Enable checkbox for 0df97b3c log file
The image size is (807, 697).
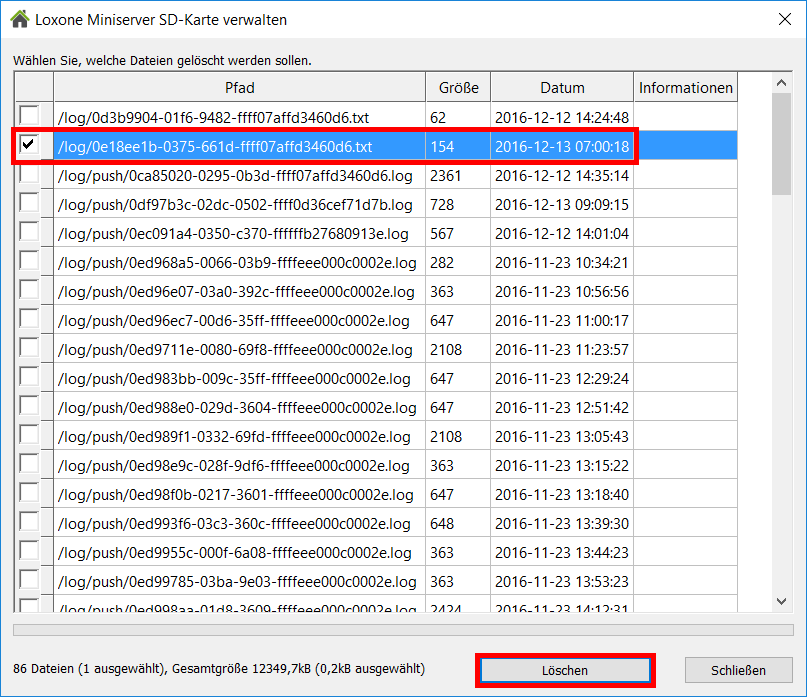29,204
